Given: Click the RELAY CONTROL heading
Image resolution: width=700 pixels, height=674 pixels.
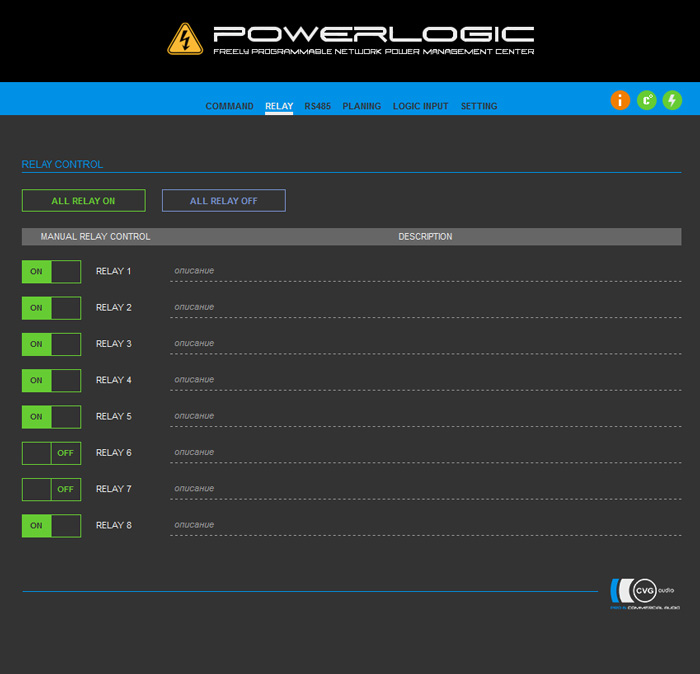Looking at the screenshot, I should tap(62, 164).
